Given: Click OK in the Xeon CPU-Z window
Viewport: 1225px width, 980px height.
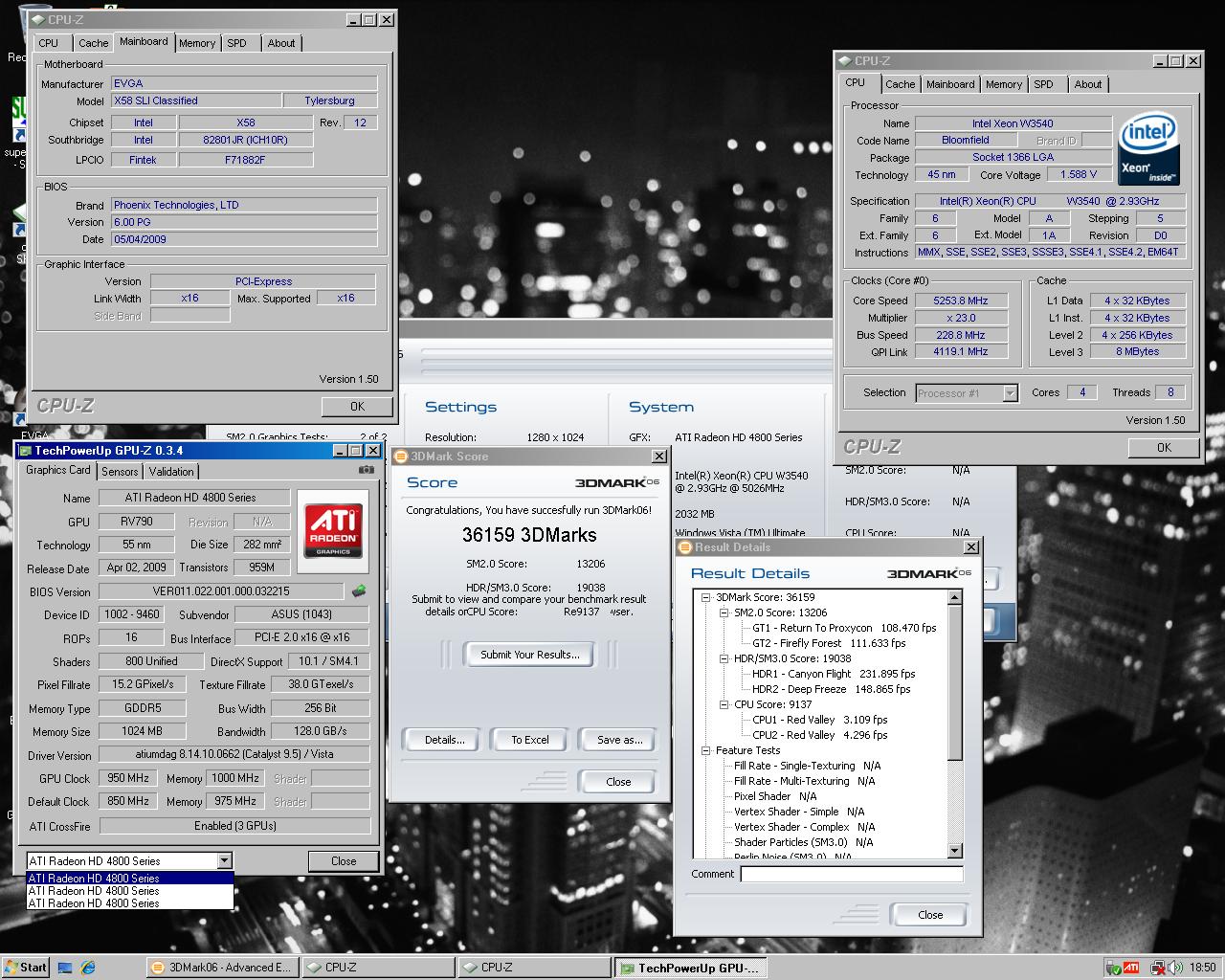Looking at the screenshot, I should [x=1164, y=447].
